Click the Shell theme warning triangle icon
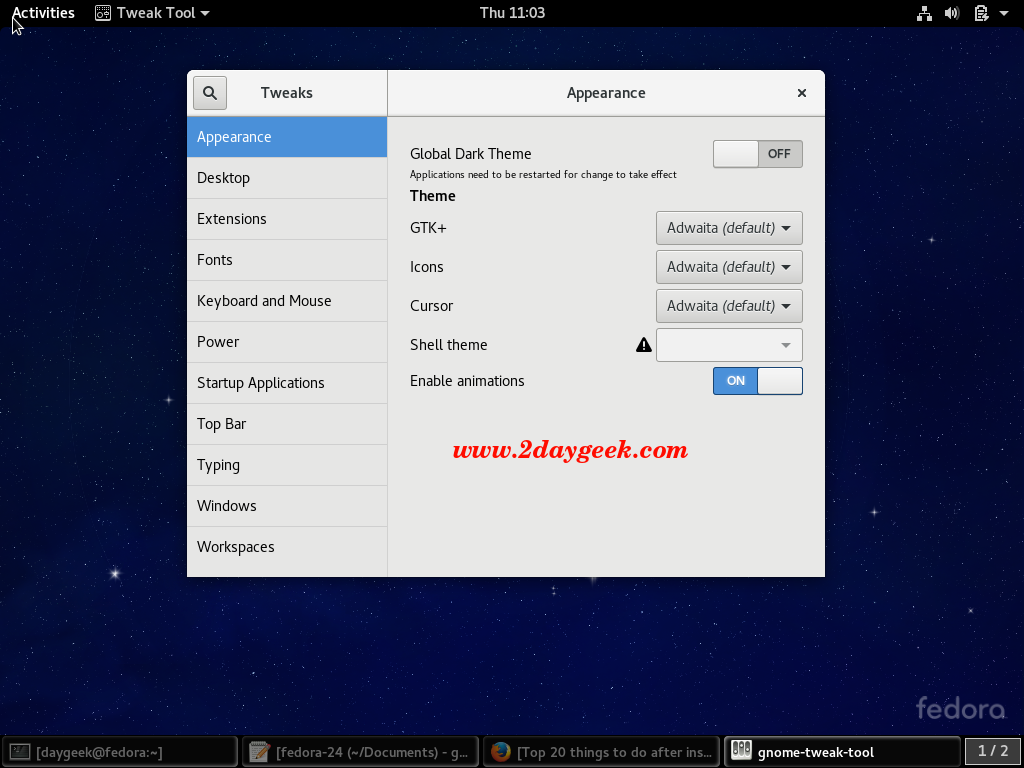The image size is (1024, 768). coord(644,345)
